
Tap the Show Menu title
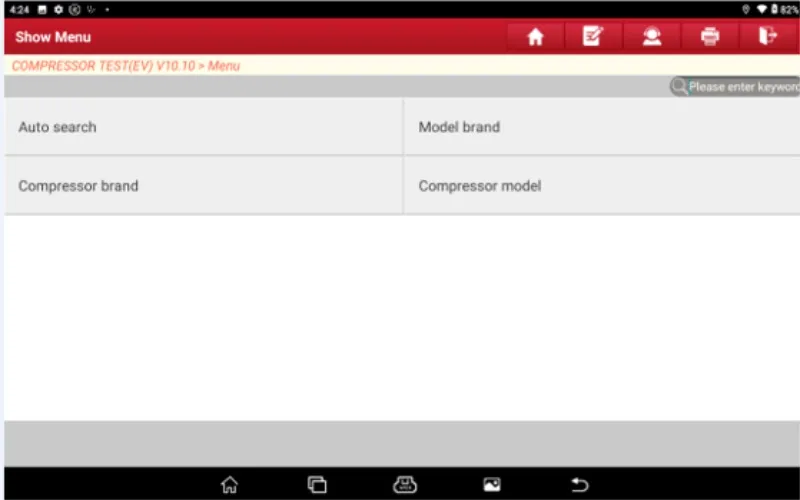tap(53, 37)
